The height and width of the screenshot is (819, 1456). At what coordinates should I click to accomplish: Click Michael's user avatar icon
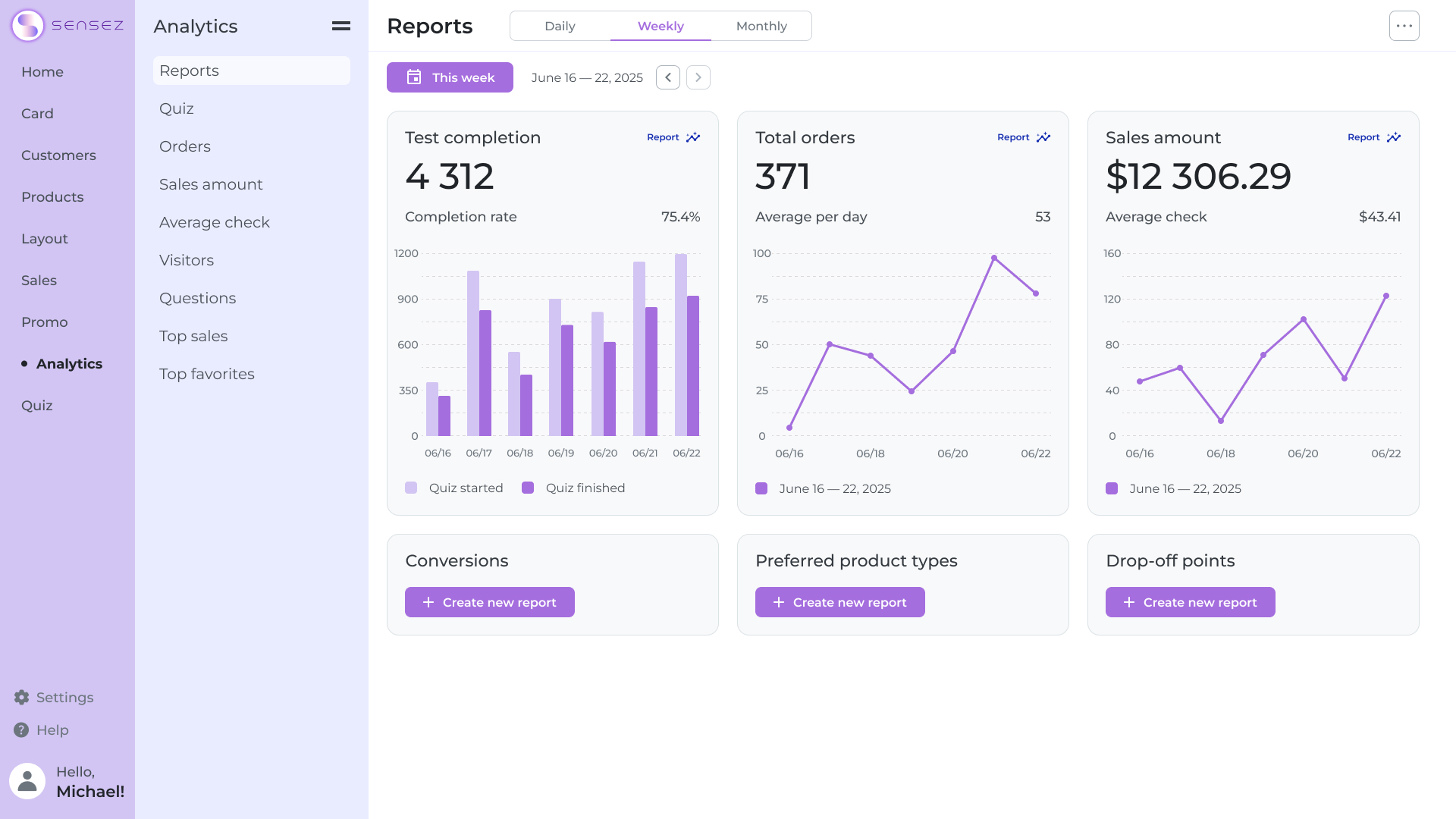[27, 781]
